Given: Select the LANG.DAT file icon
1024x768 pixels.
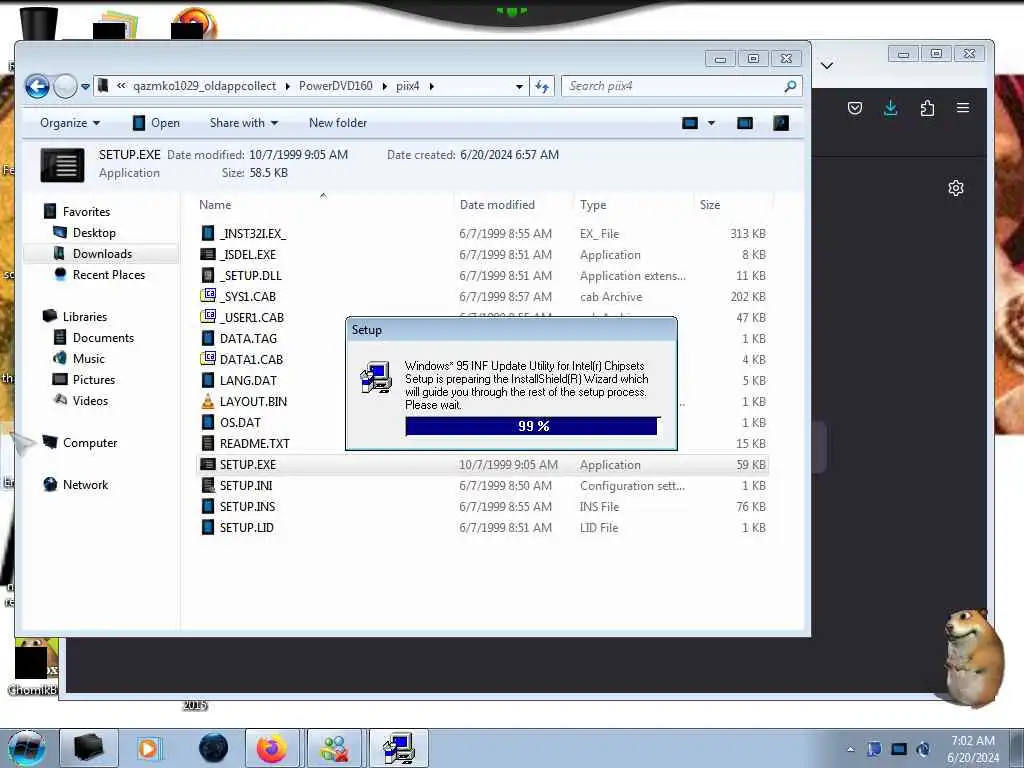Looking at the screenshot, I should coord(208,380).
